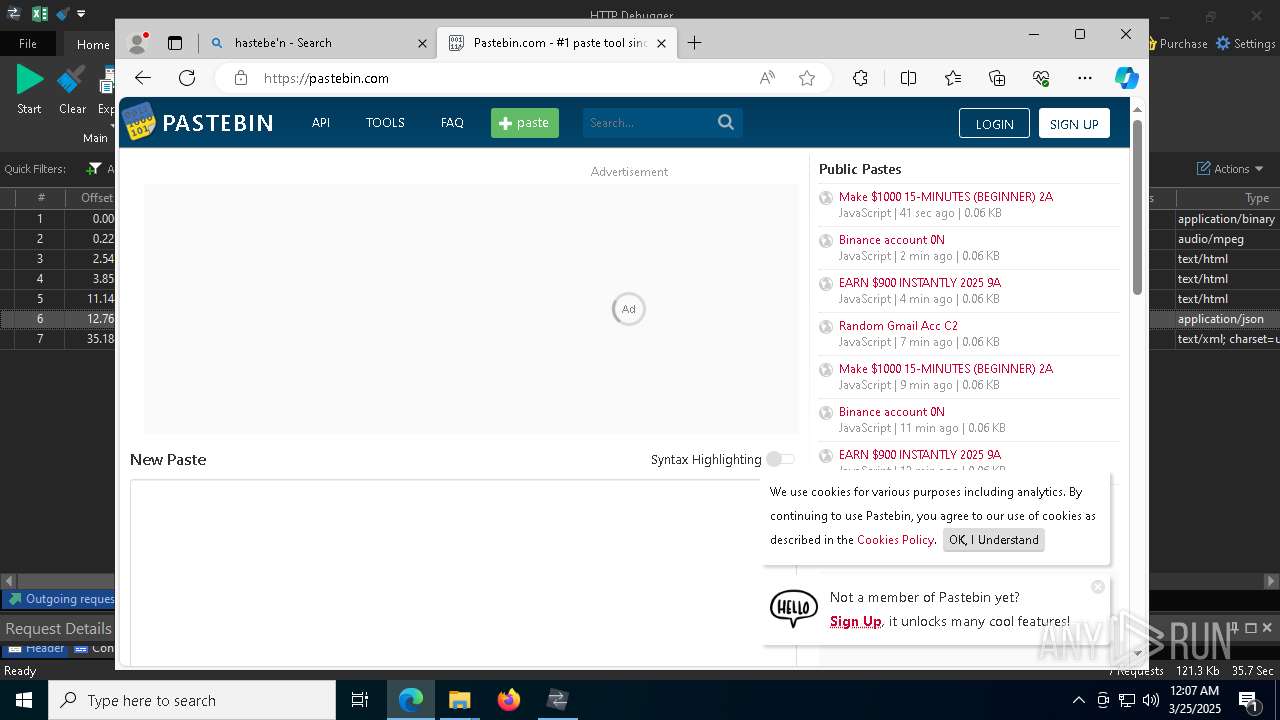This screenshot has height=720, width=1280.
Task: Open a new browser tab with plus button
Action: pyautogui.click(x=694, y=43)
